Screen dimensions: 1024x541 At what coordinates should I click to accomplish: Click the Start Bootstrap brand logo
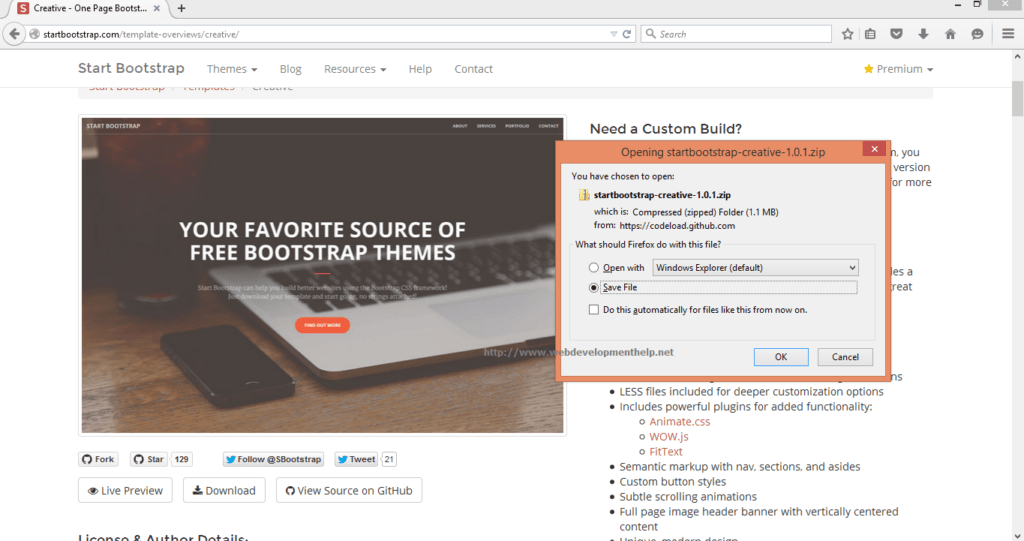pyautogui.click(x=131, y=68)
